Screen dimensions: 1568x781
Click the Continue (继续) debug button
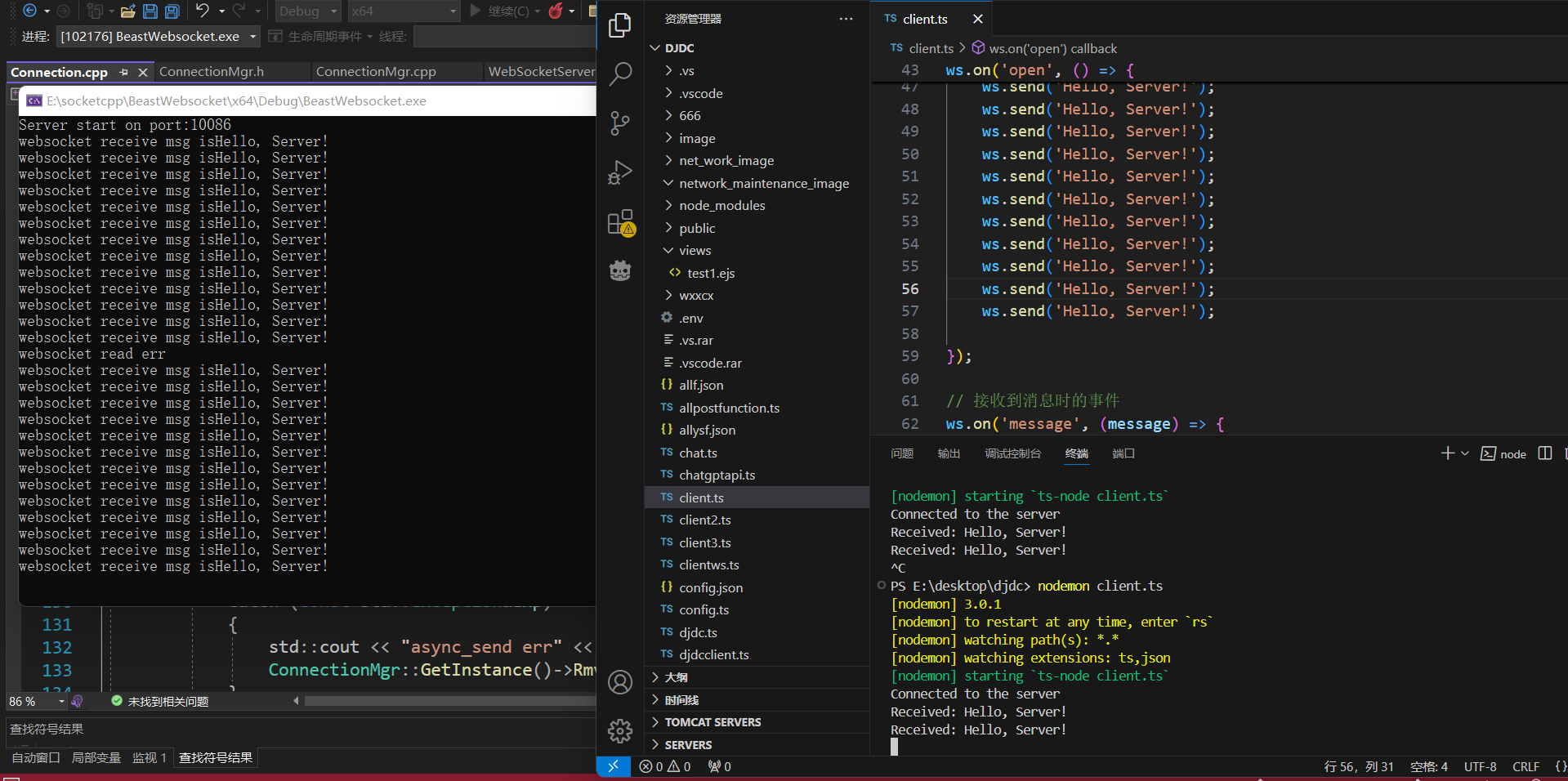click(498, 11)
